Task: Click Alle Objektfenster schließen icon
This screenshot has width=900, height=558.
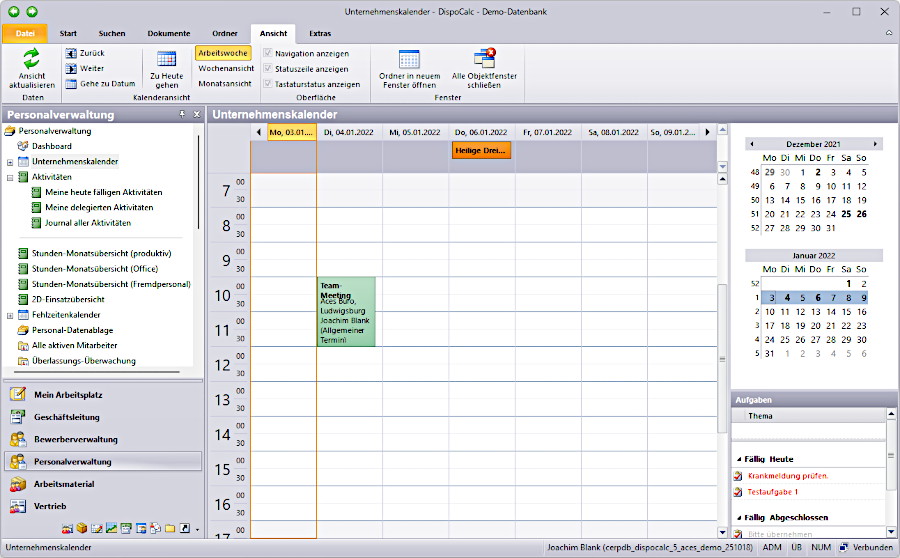Action: point(484,59)
